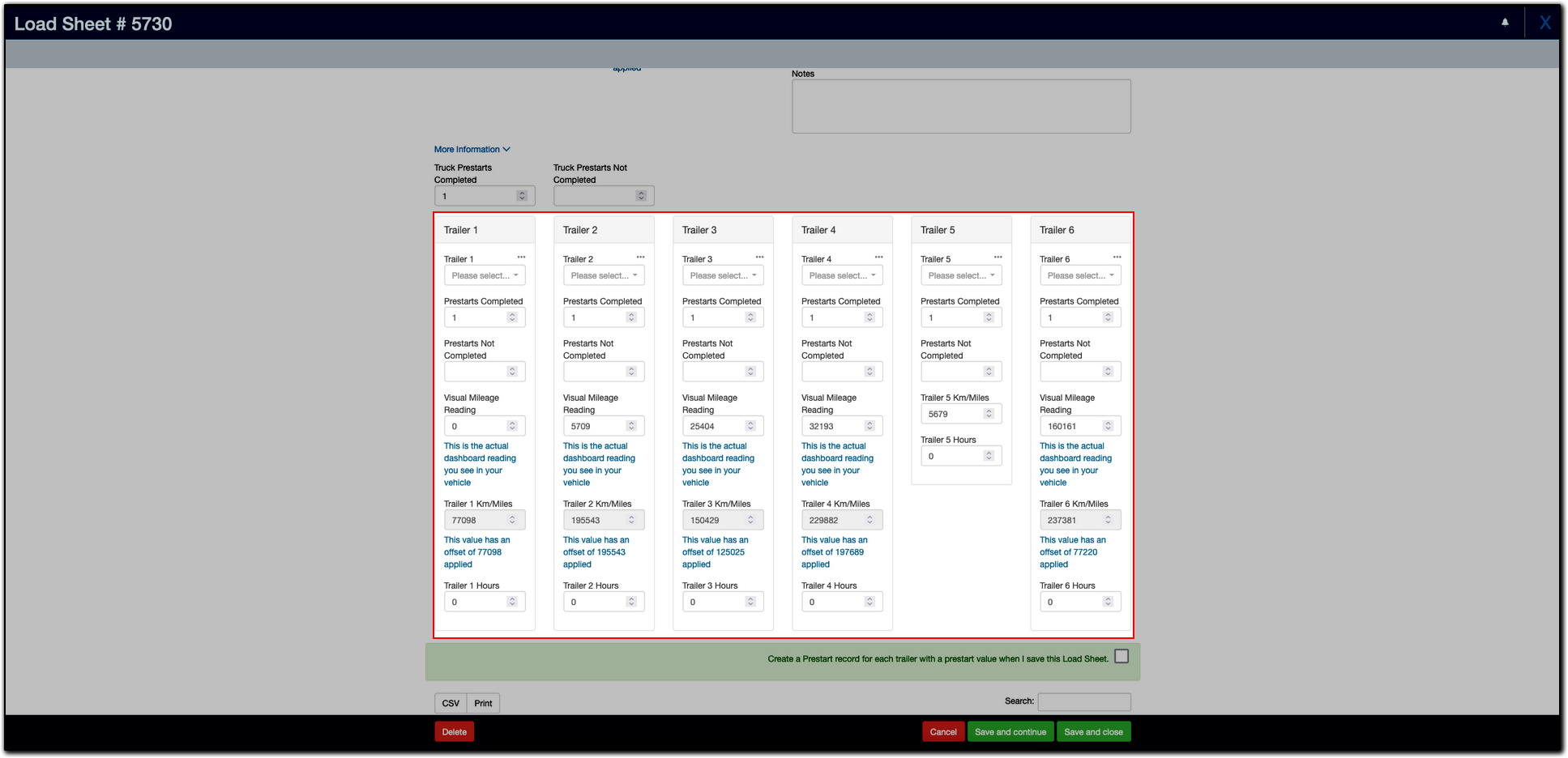This screenshot has width=1568, height=758.
Task: Open the Trailer 1 Please select dropdown
Action: coord(485,275)
